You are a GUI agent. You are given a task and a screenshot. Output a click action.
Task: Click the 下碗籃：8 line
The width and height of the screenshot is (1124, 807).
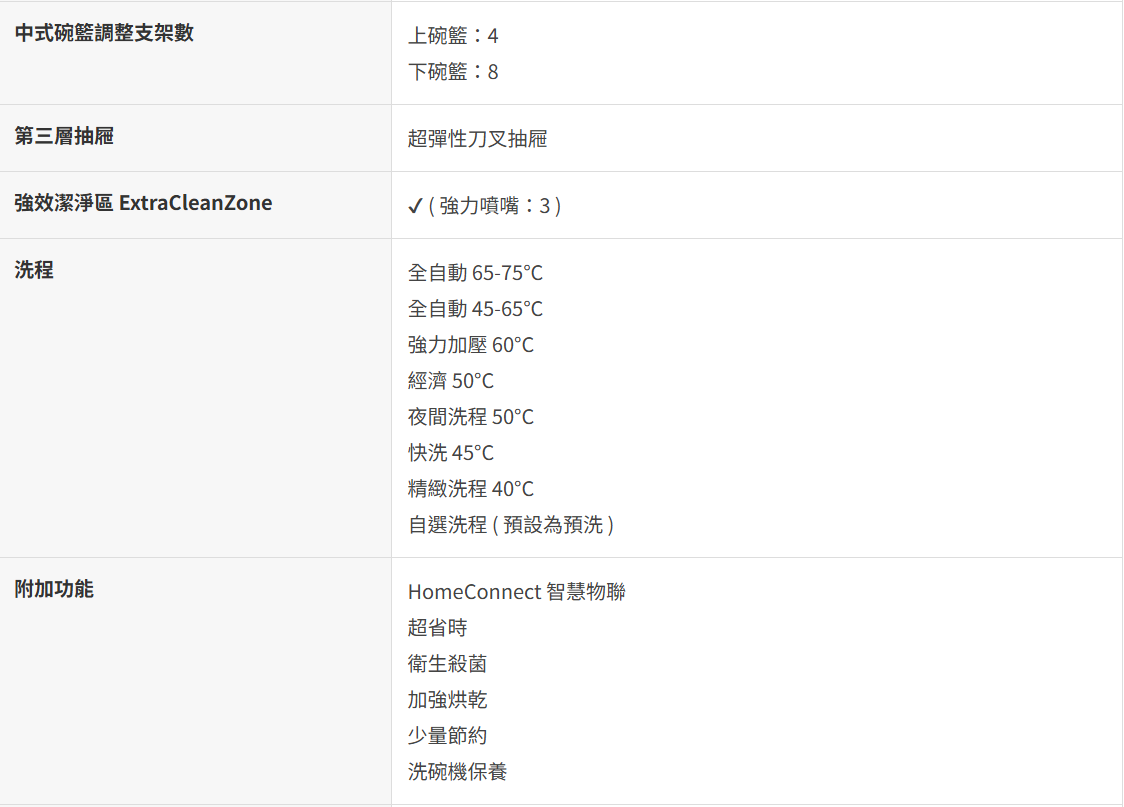coord(453,72)
